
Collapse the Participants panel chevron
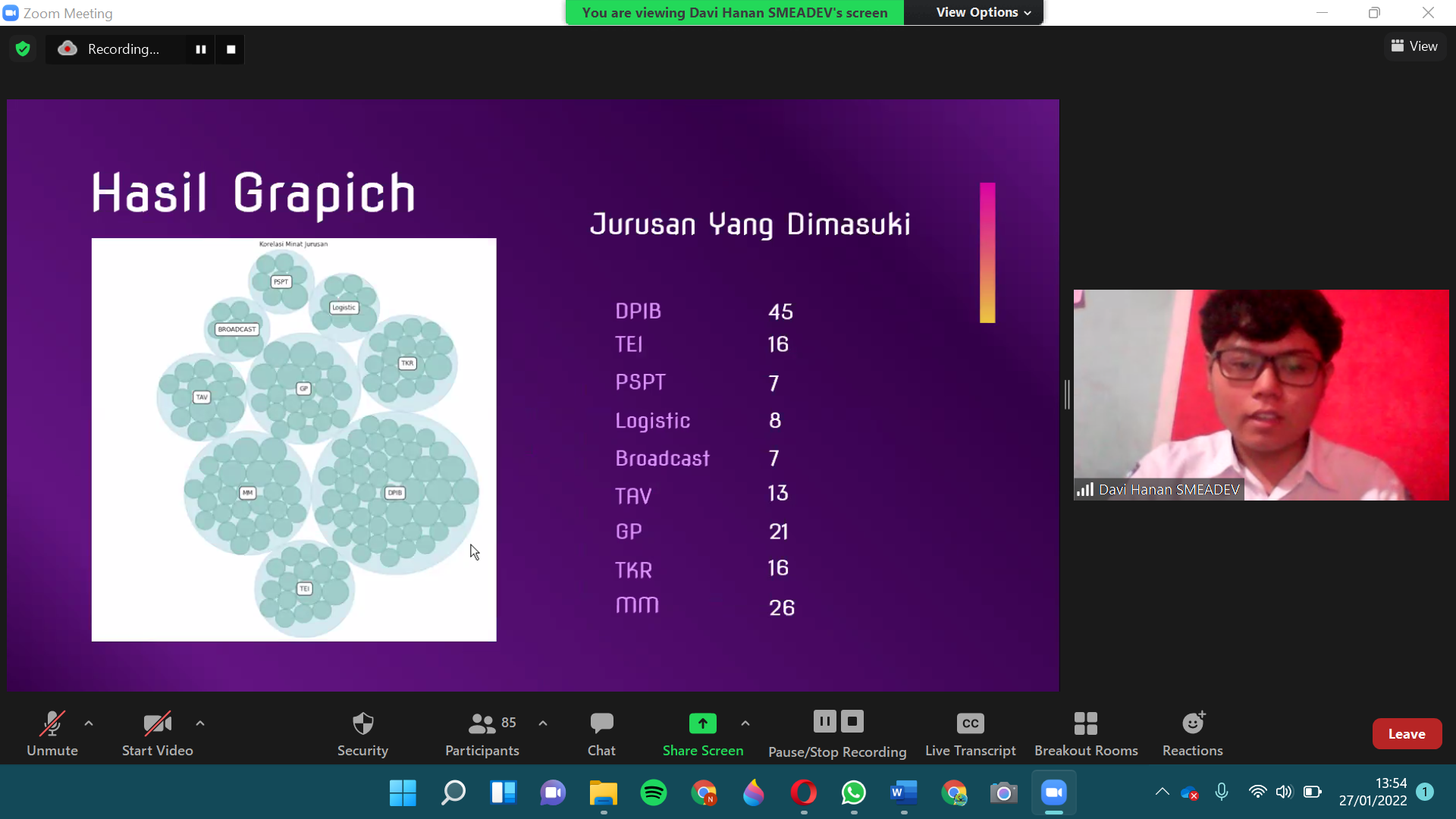coord(542,723)
